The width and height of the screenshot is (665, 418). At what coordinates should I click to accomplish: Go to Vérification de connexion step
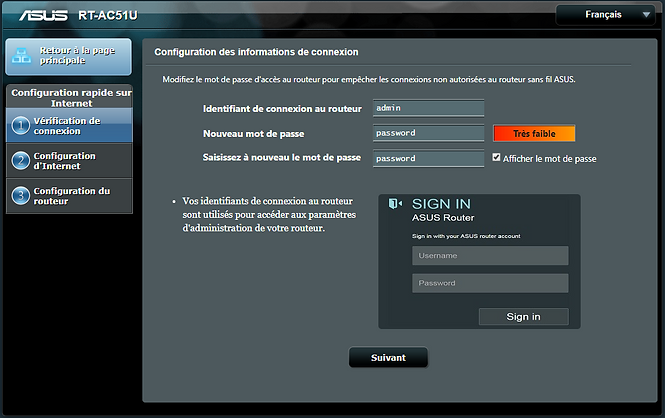(x=70, y=125)
